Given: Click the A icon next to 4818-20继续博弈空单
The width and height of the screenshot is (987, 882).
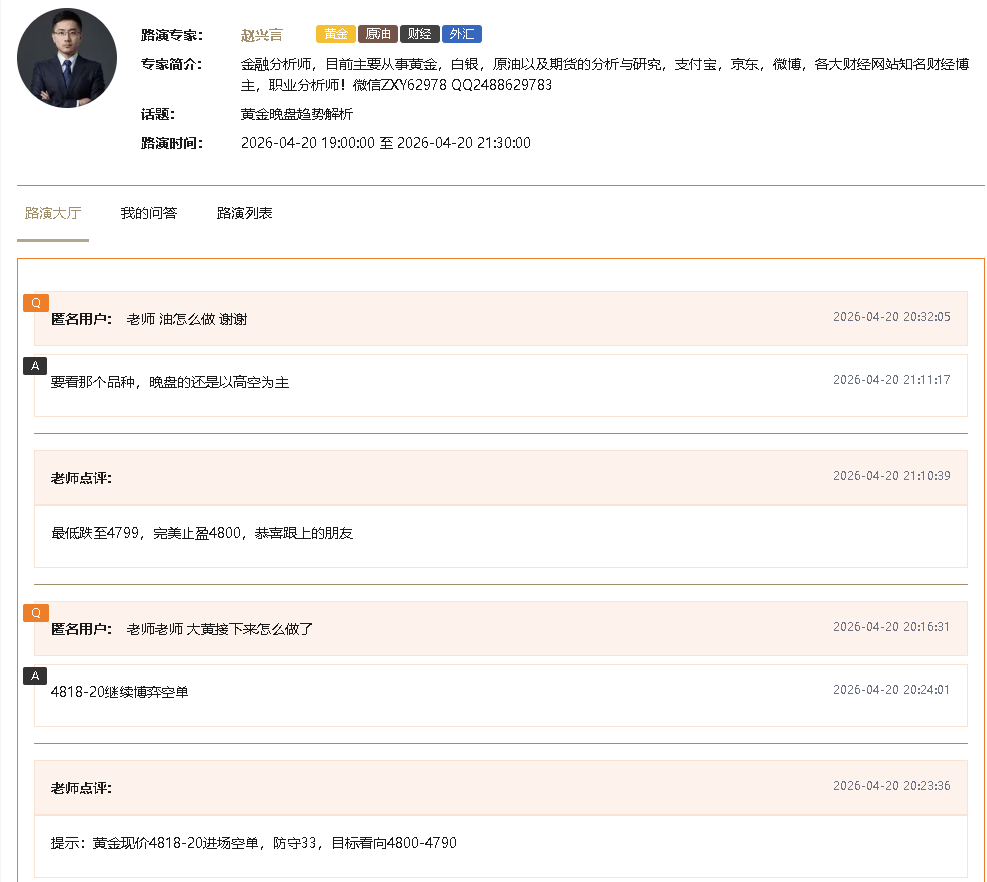Looking at the screenshot, I should point(36,676).
